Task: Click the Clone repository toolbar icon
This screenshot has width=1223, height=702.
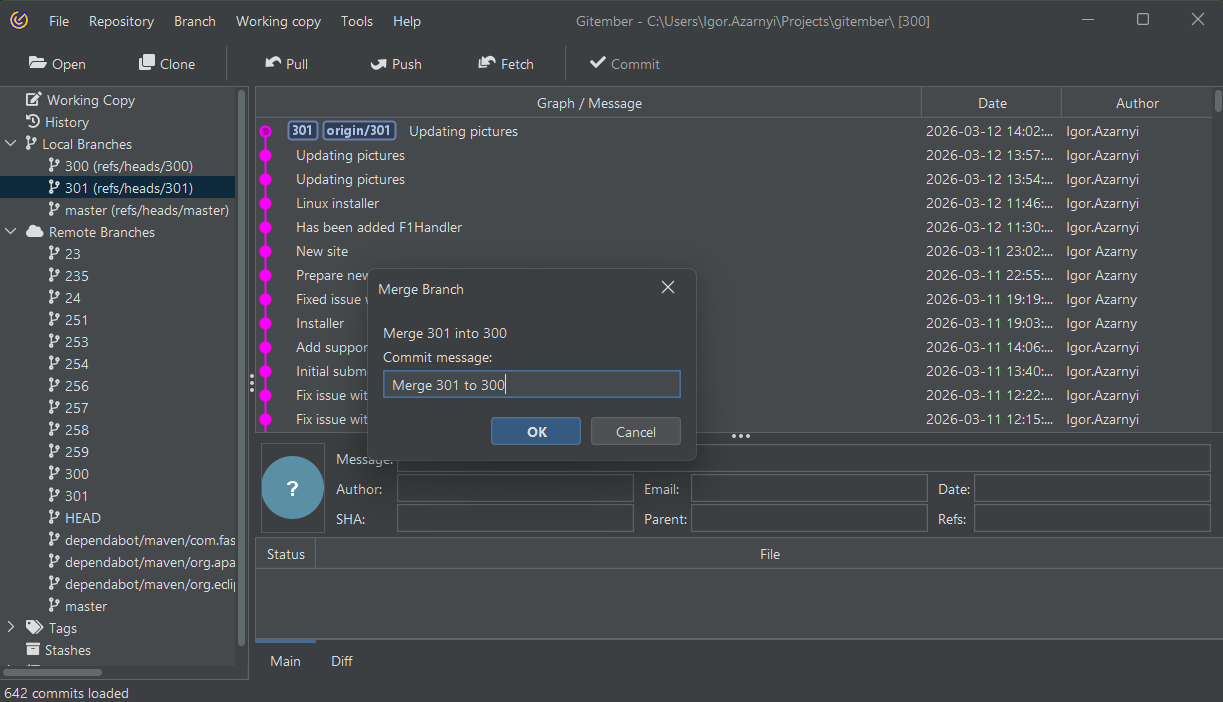Action: tap(147, 63)
